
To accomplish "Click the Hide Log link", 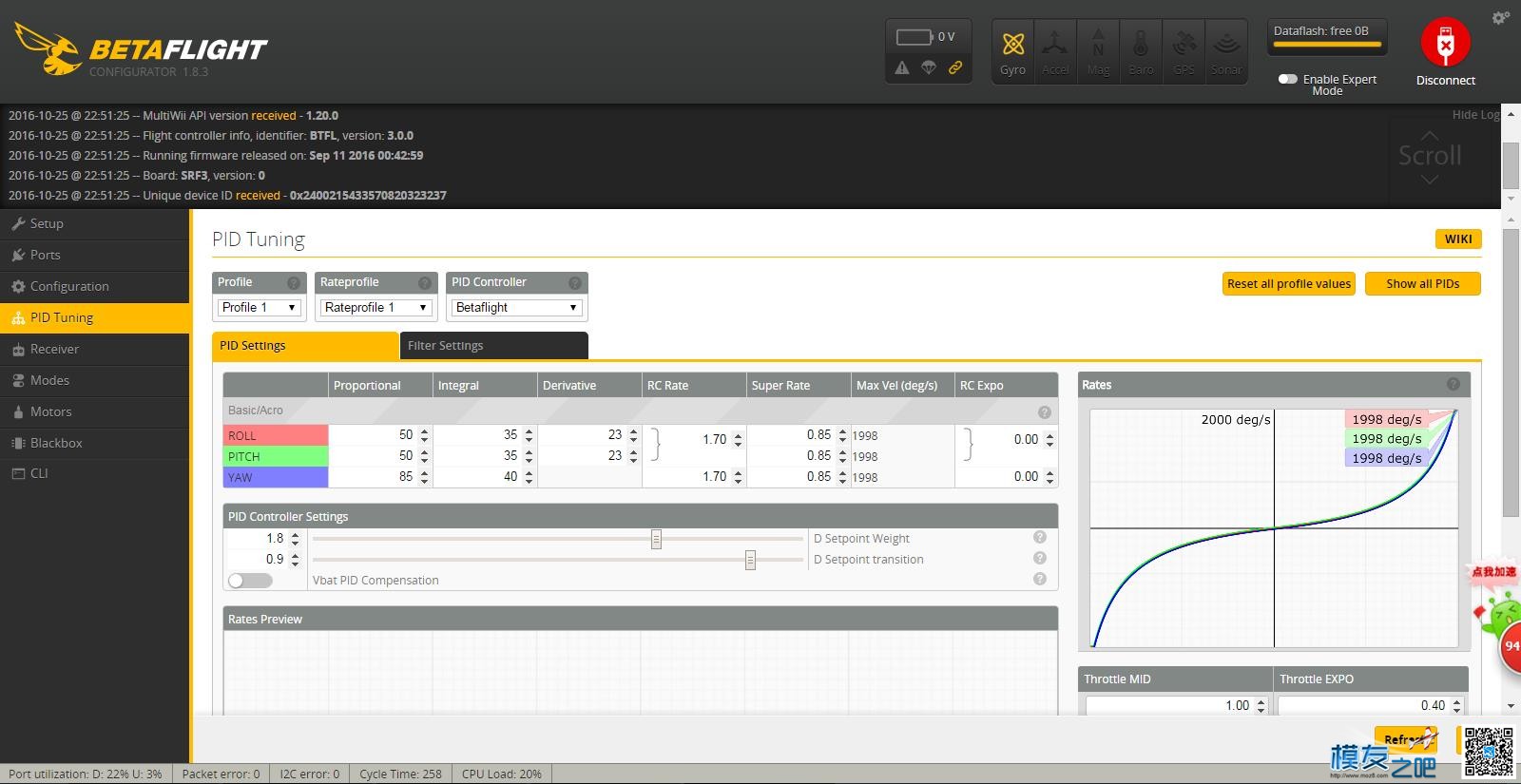I will click(x=1475, y=114).
